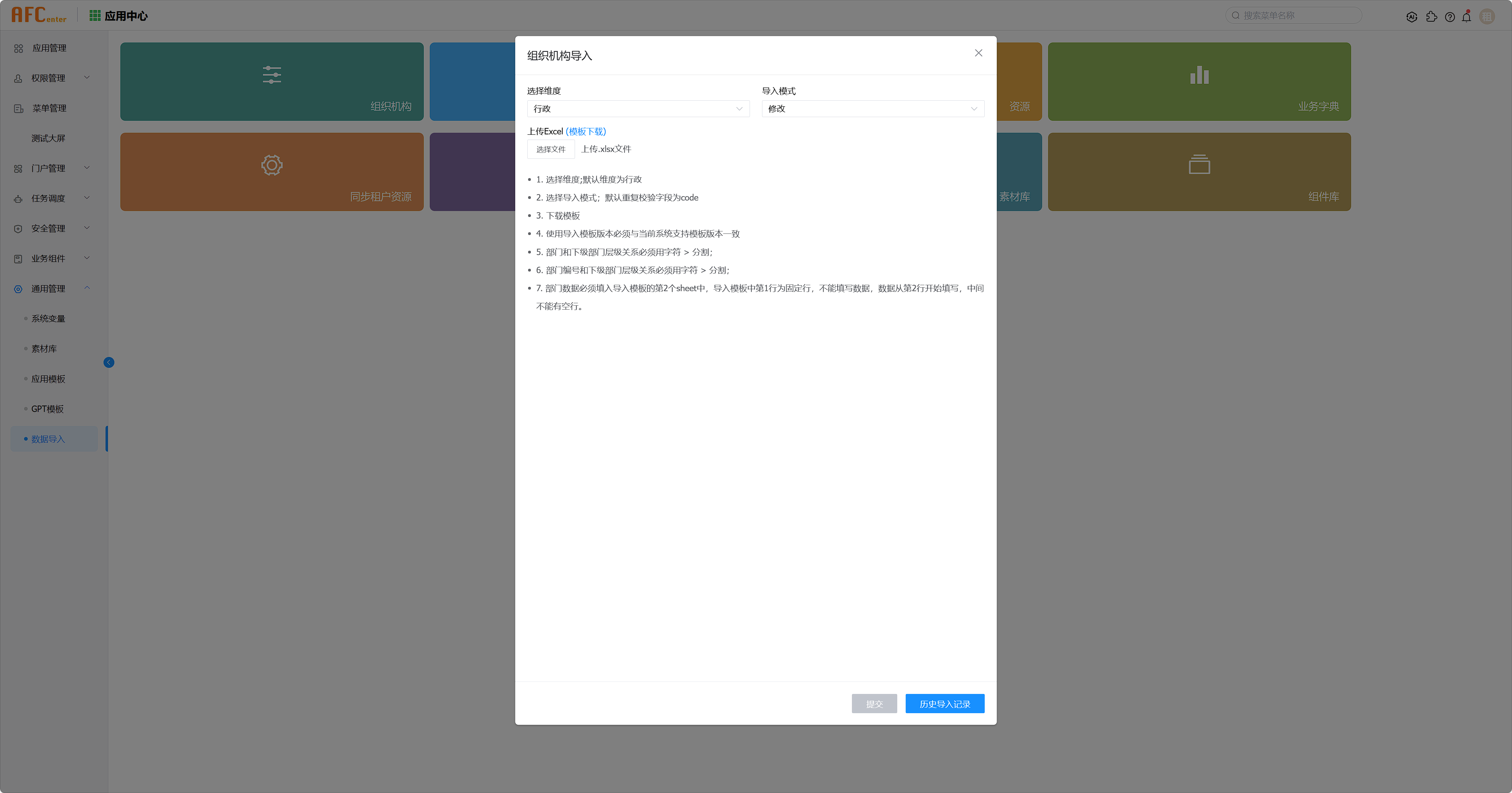
Task: Select 系统变量 in the sidebar
Action: [x=48, y=318]
